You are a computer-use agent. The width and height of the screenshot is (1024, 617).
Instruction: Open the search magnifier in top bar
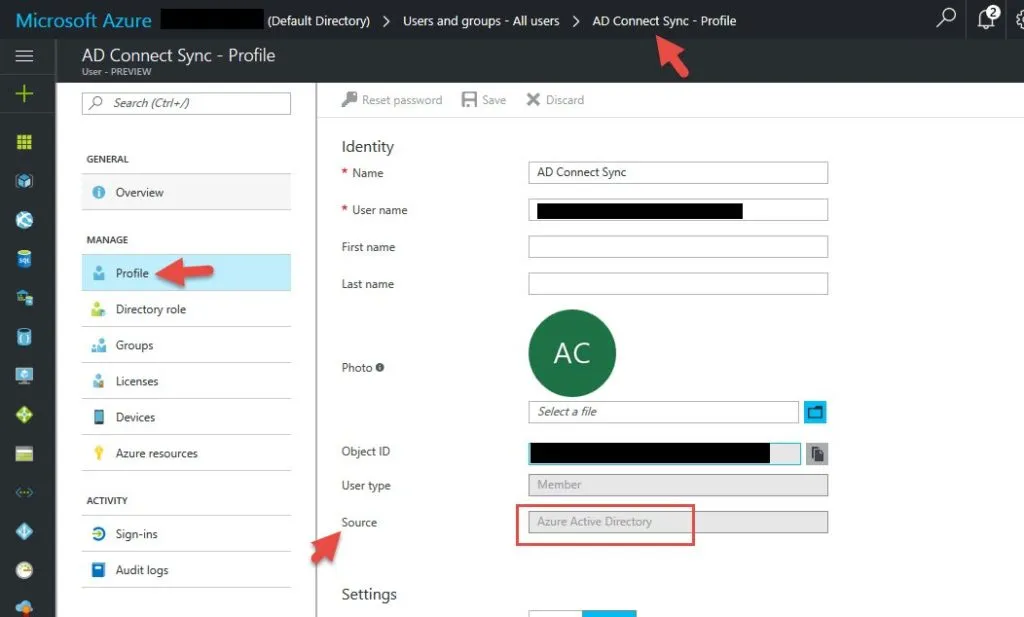tap(945, 19)
